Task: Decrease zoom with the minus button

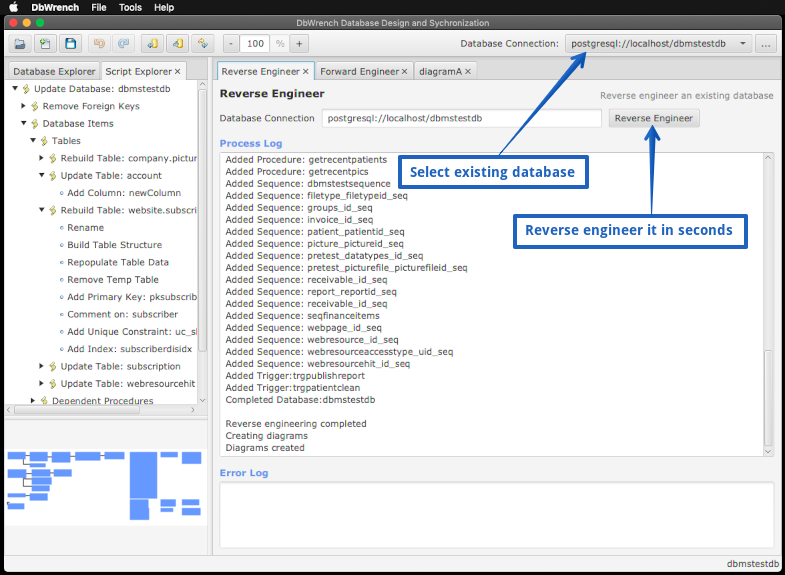Action: (231, 44)
